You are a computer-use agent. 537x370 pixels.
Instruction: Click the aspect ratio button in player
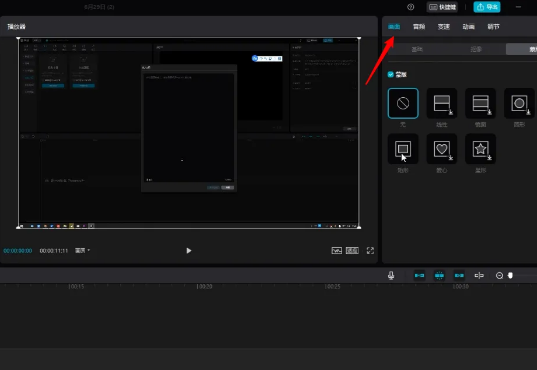(x=352, y=250)
